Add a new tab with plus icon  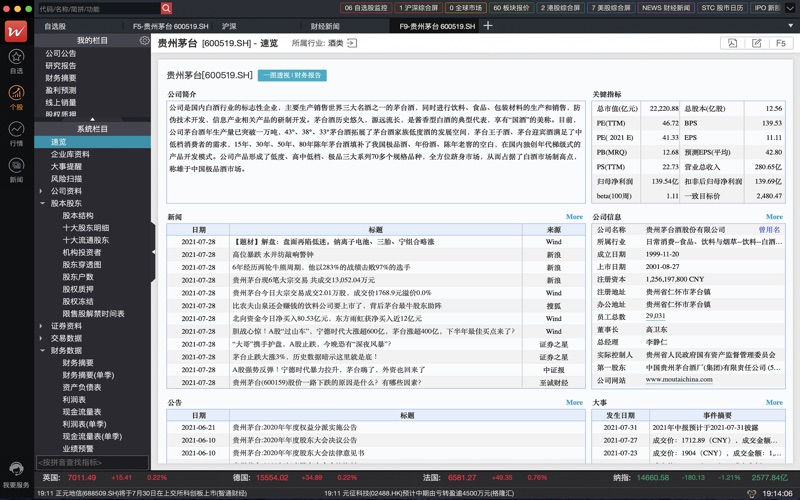click(x=488, y=26)
